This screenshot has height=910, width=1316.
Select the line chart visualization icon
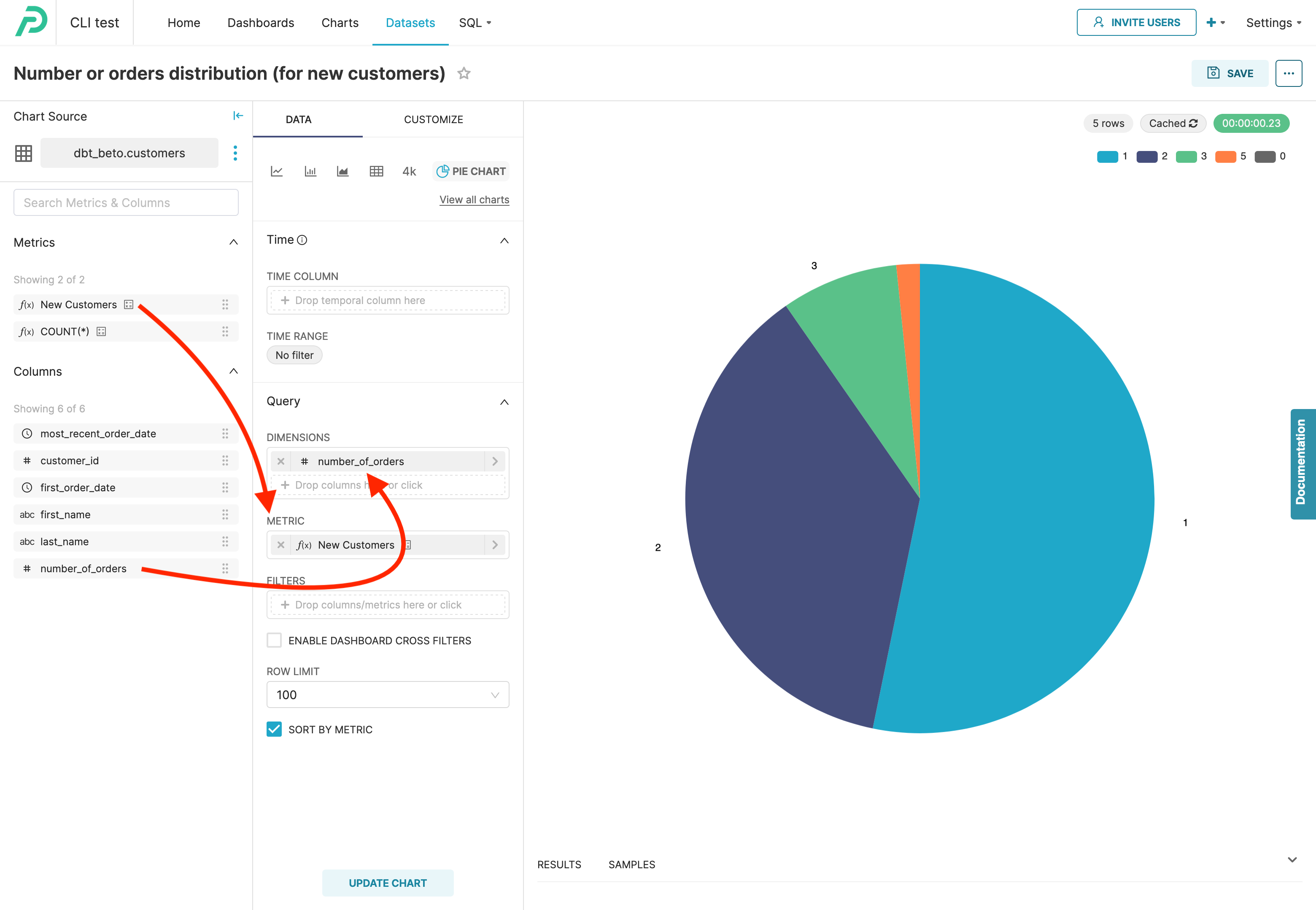277,171
